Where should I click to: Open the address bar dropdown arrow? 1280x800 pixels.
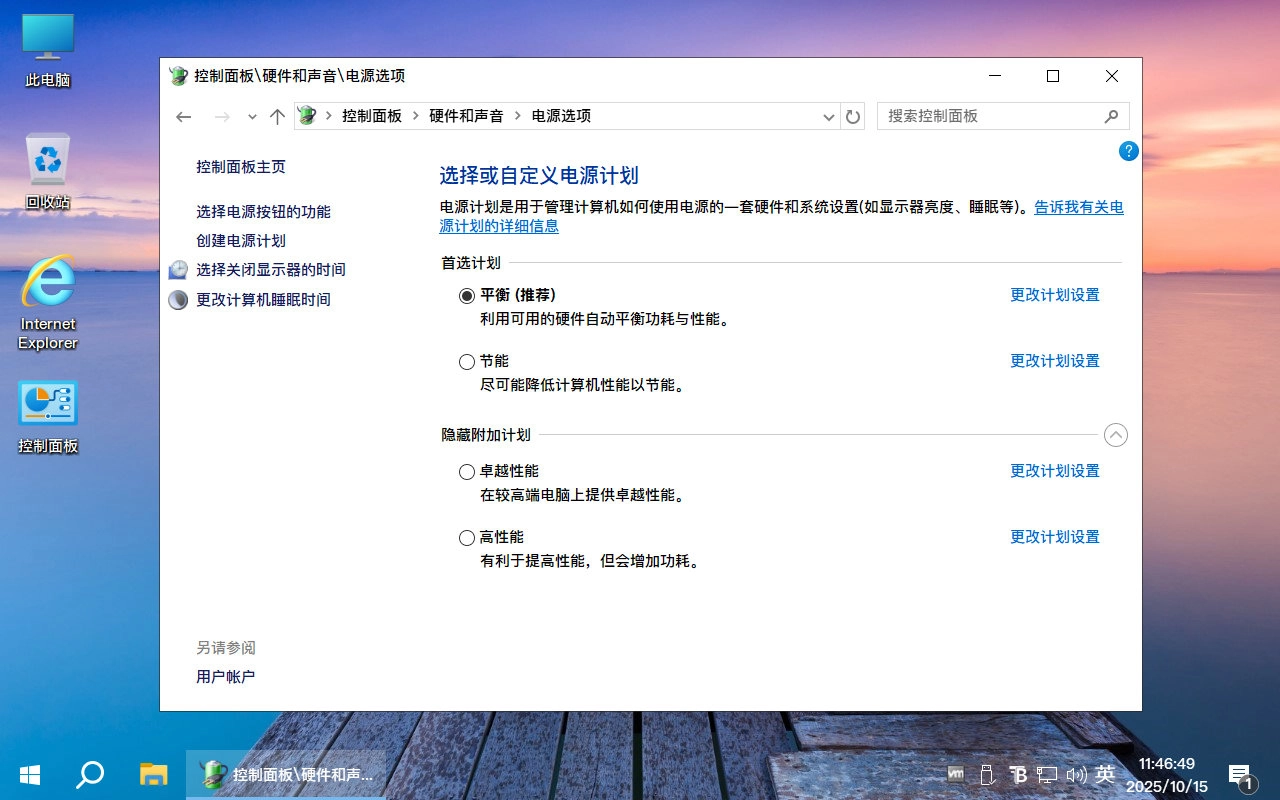coord(828,116)
